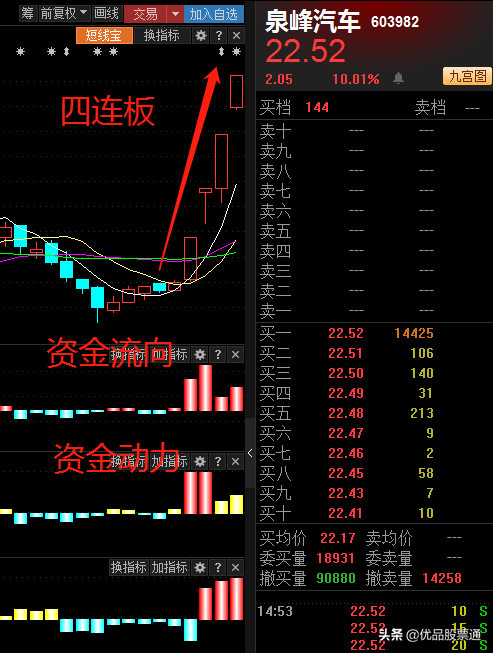This screenshot has width=493, height=653.
Task: Click the 买三 price 22.50
Action: click(x=346, y=373)
